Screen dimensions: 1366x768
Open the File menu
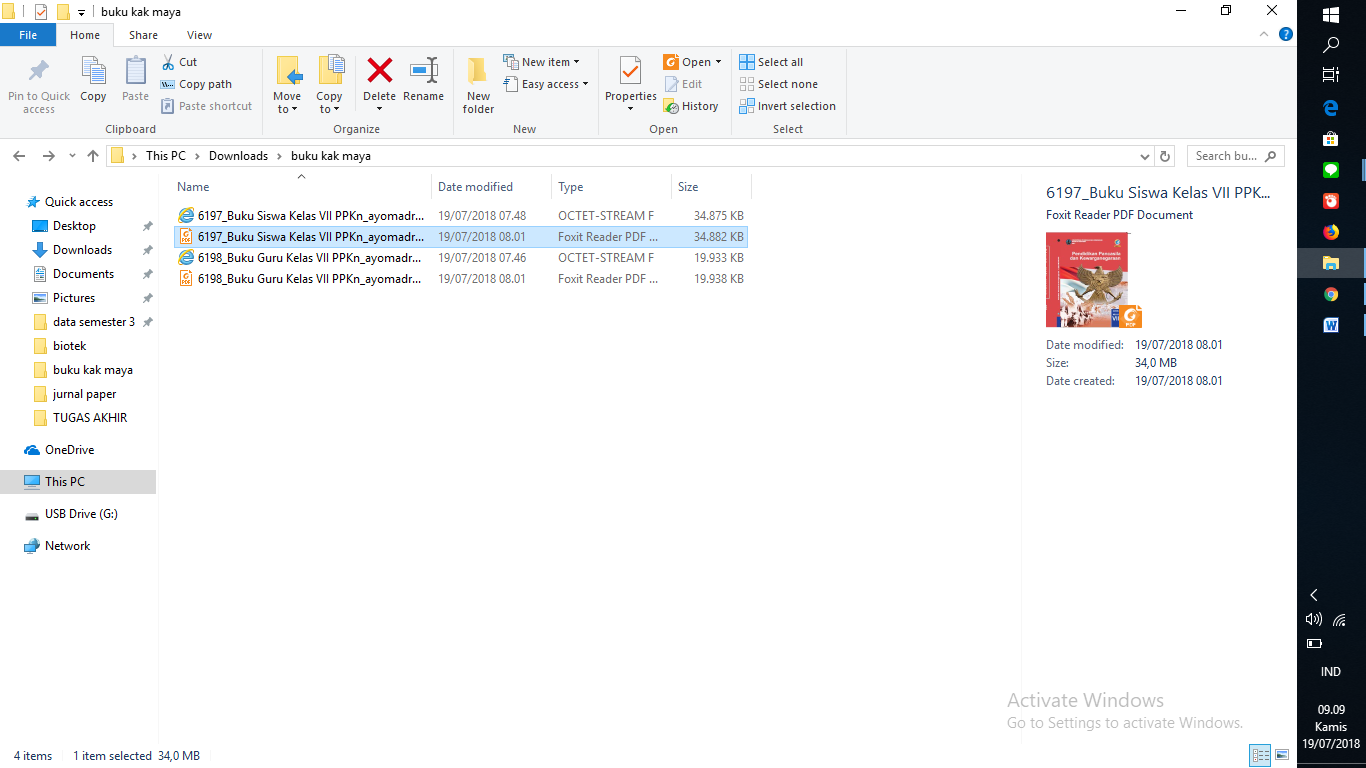click(28, 34)
